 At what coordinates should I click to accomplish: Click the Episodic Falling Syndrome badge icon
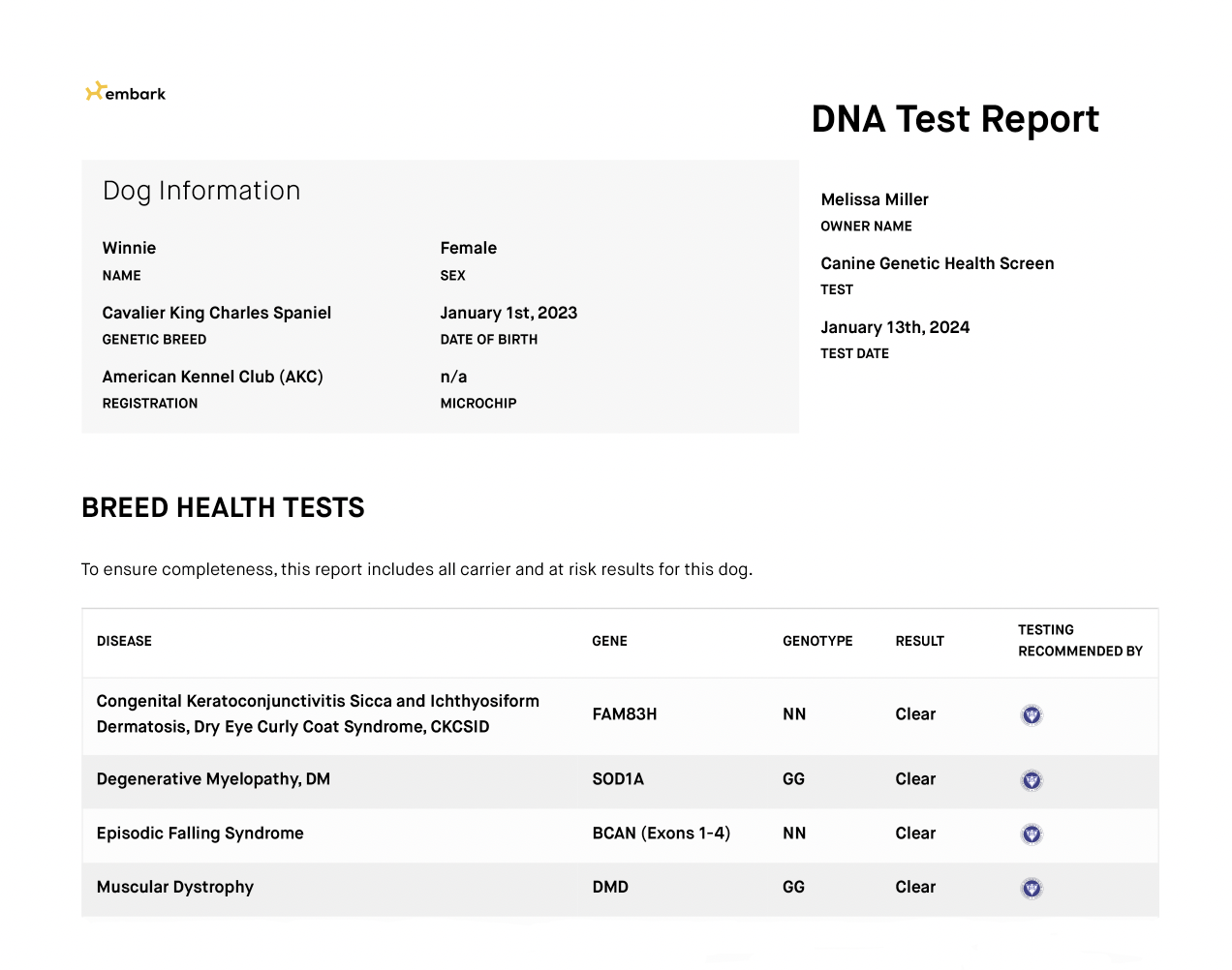point(1032,834)
